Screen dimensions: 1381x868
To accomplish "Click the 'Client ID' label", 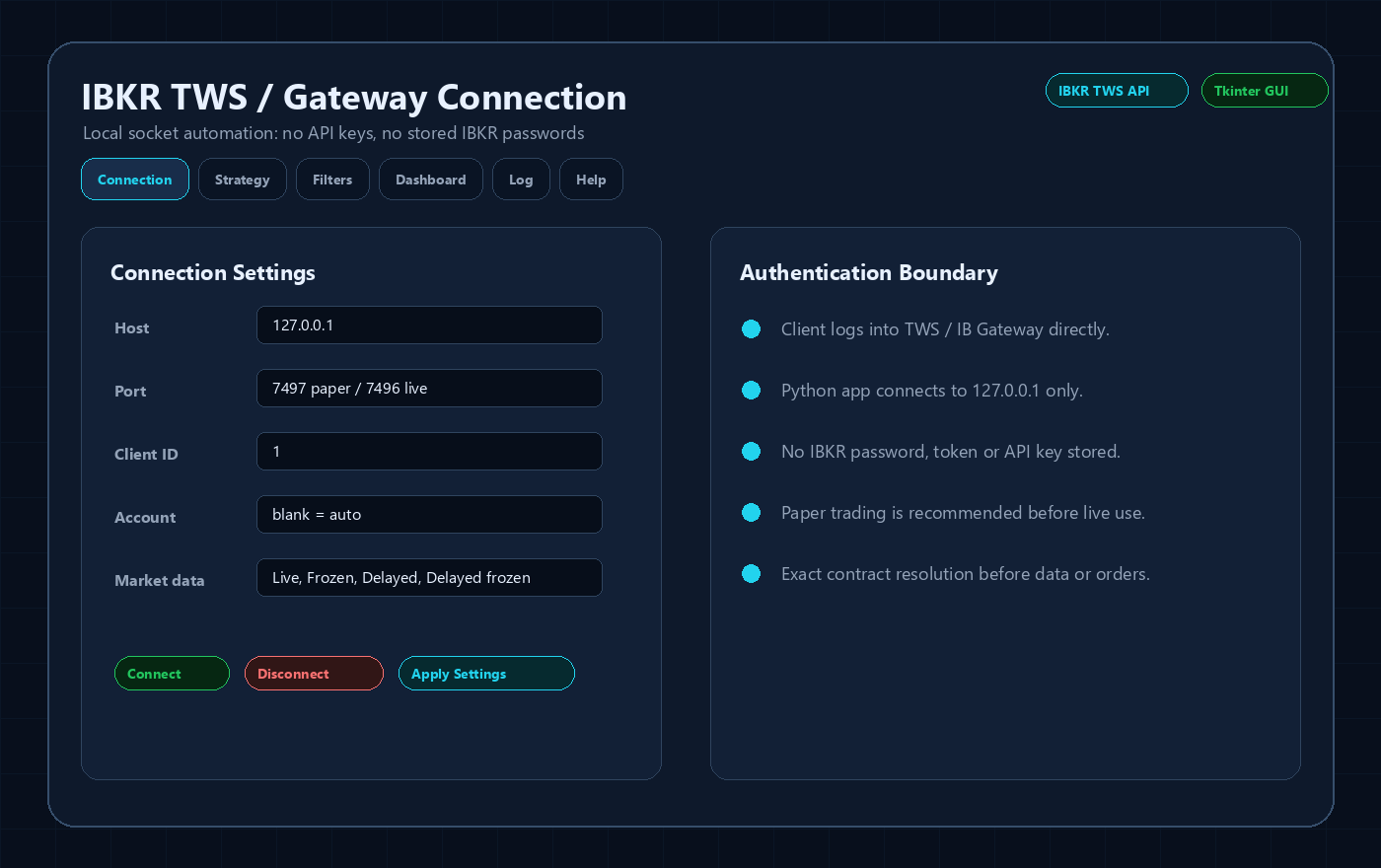I will tap(146, 455).
